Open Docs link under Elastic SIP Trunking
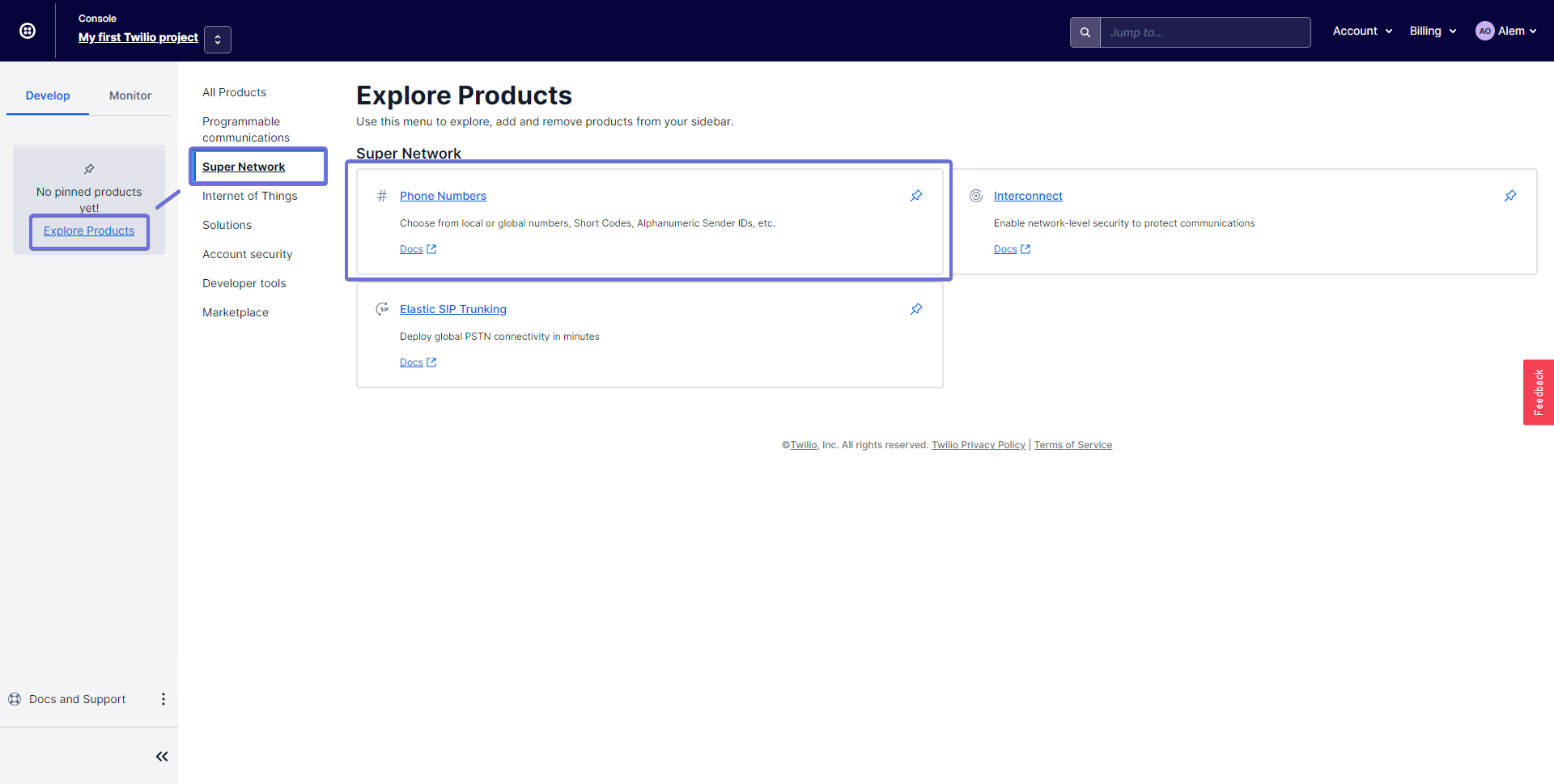 pyautogui.click(x=418, y=362)
